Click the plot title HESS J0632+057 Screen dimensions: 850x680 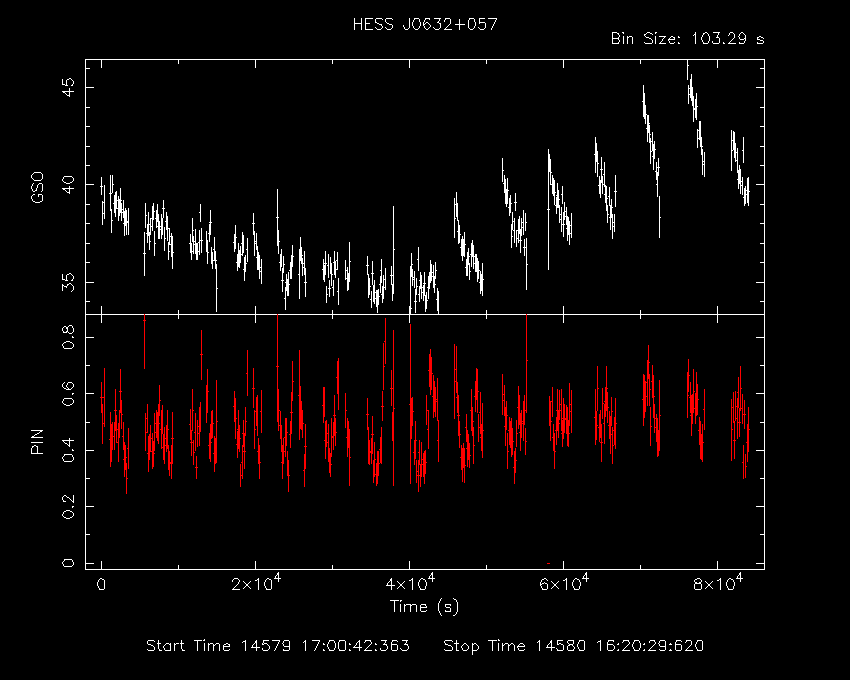(425, 25)
